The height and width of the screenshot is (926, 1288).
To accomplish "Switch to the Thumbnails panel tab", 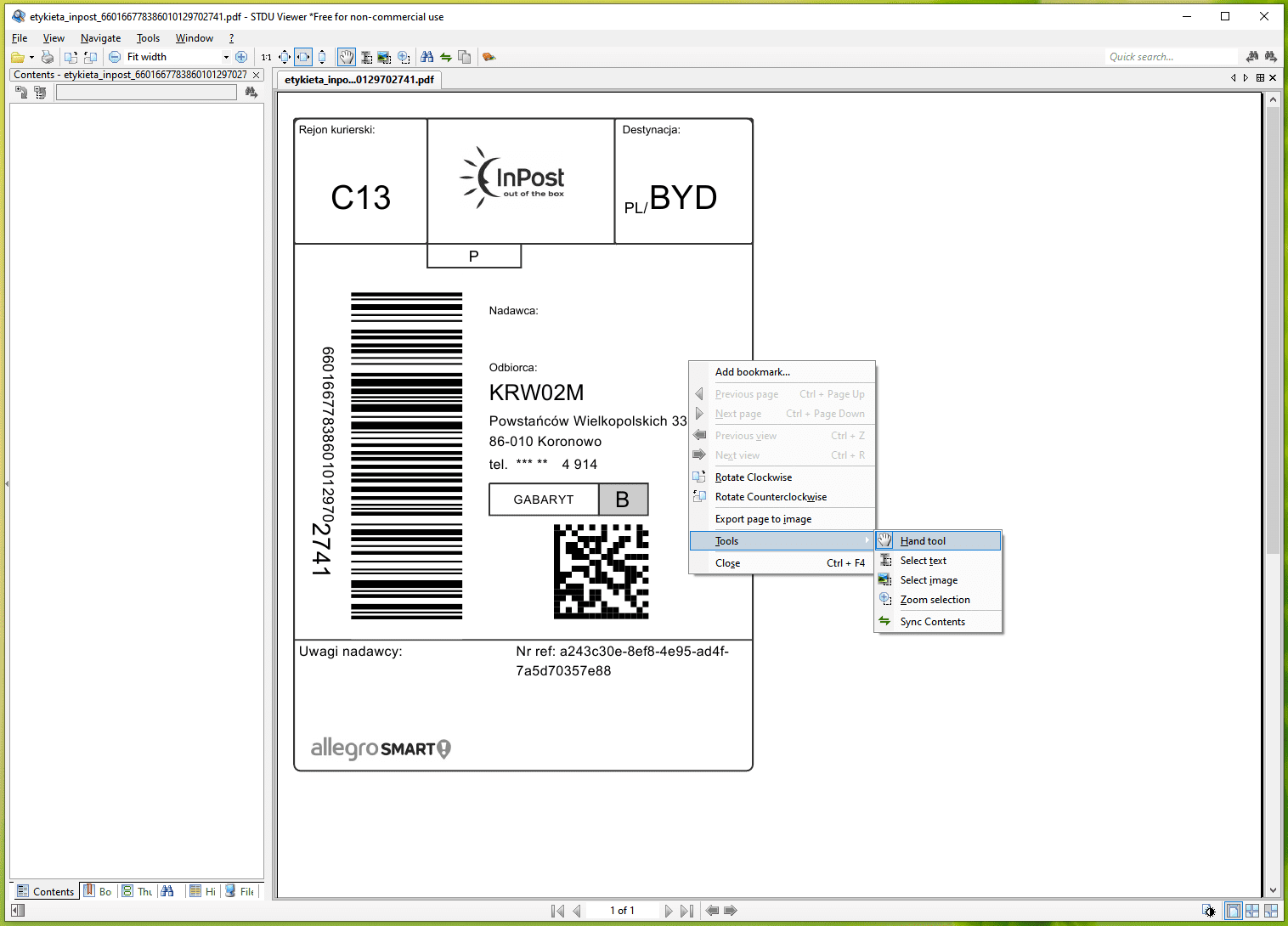I will 137,891.
